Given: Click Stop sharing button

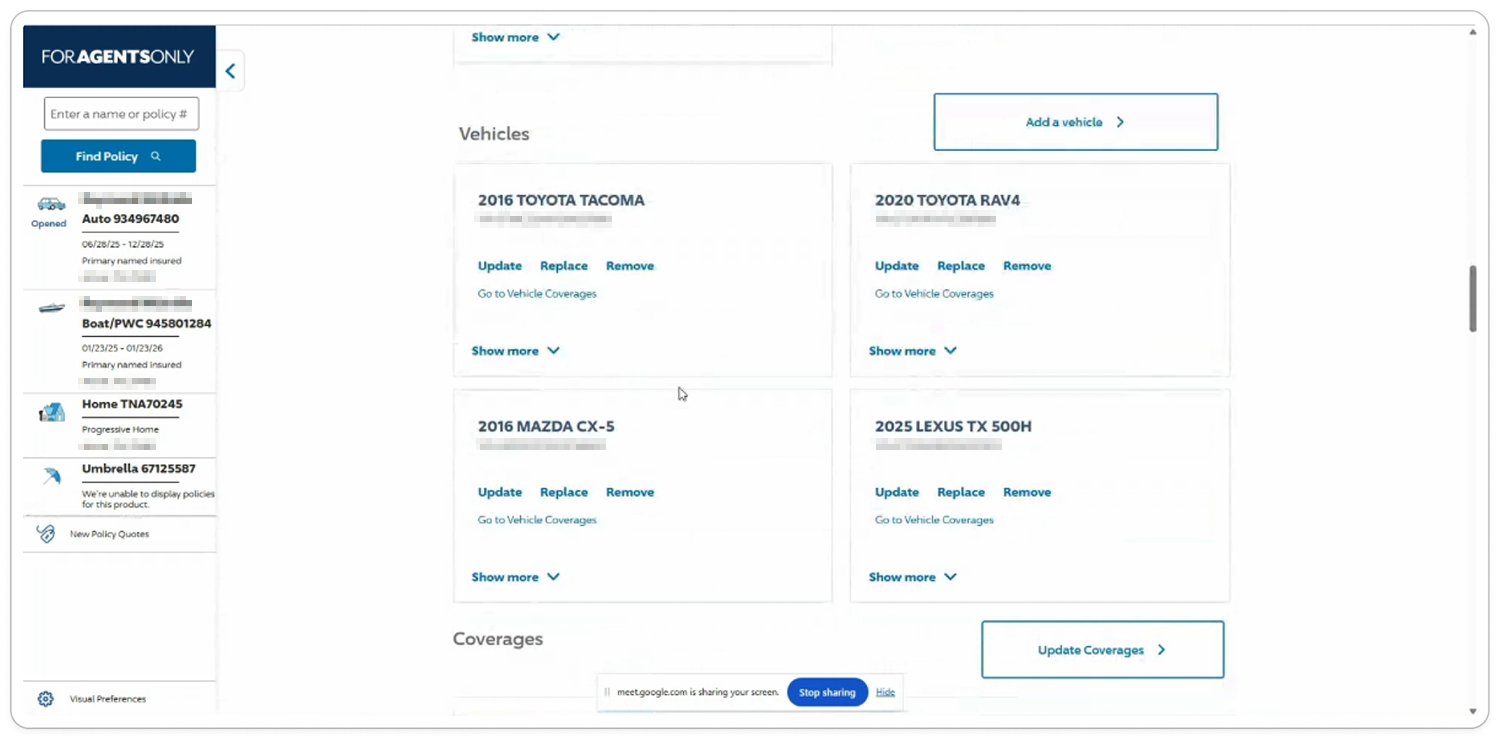Looking at the screenshot, I should pyautogui.click(x=827, y=692).
